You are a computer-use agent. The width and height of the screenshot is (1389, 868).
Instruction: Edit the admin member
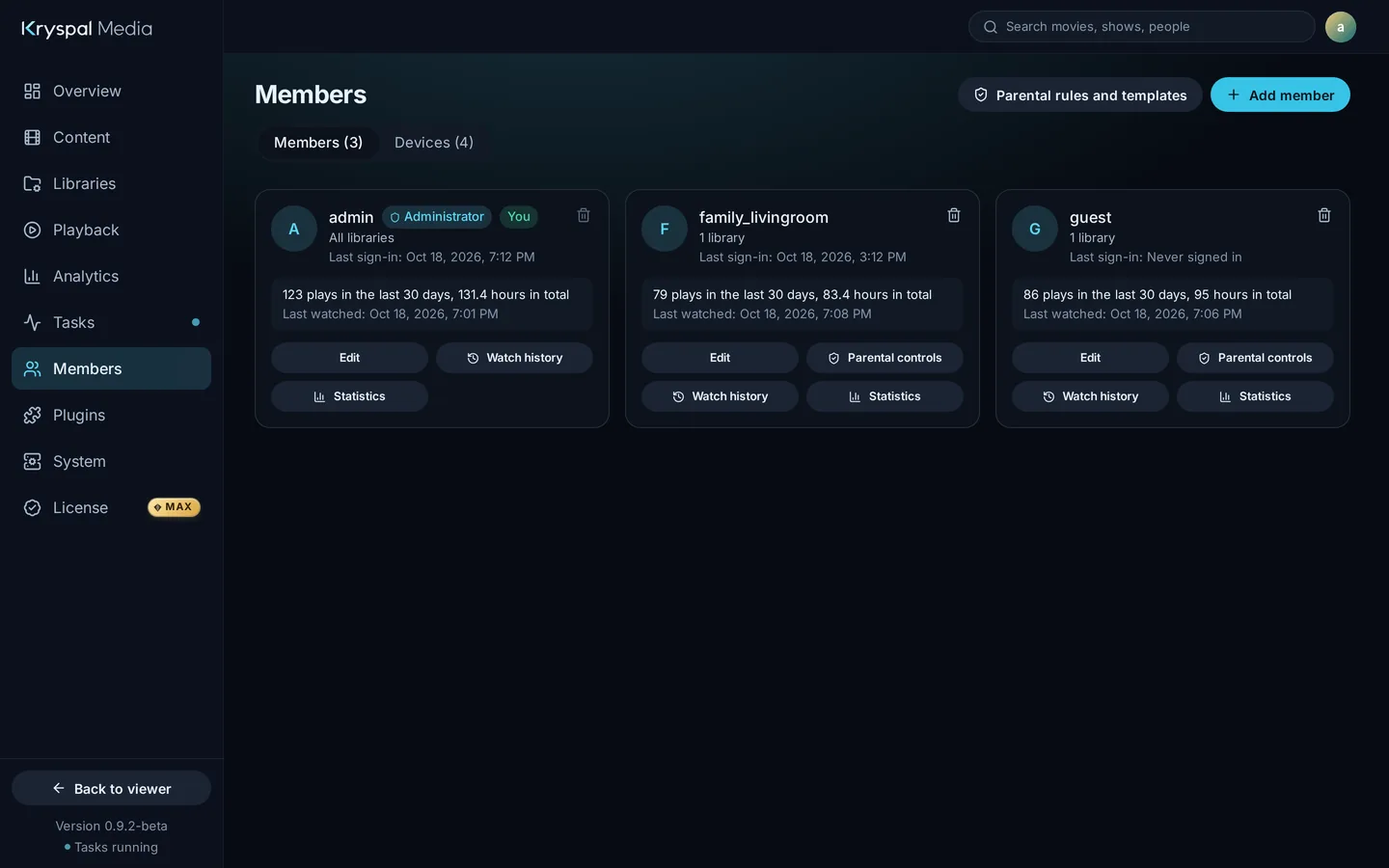tap(349, 358)
